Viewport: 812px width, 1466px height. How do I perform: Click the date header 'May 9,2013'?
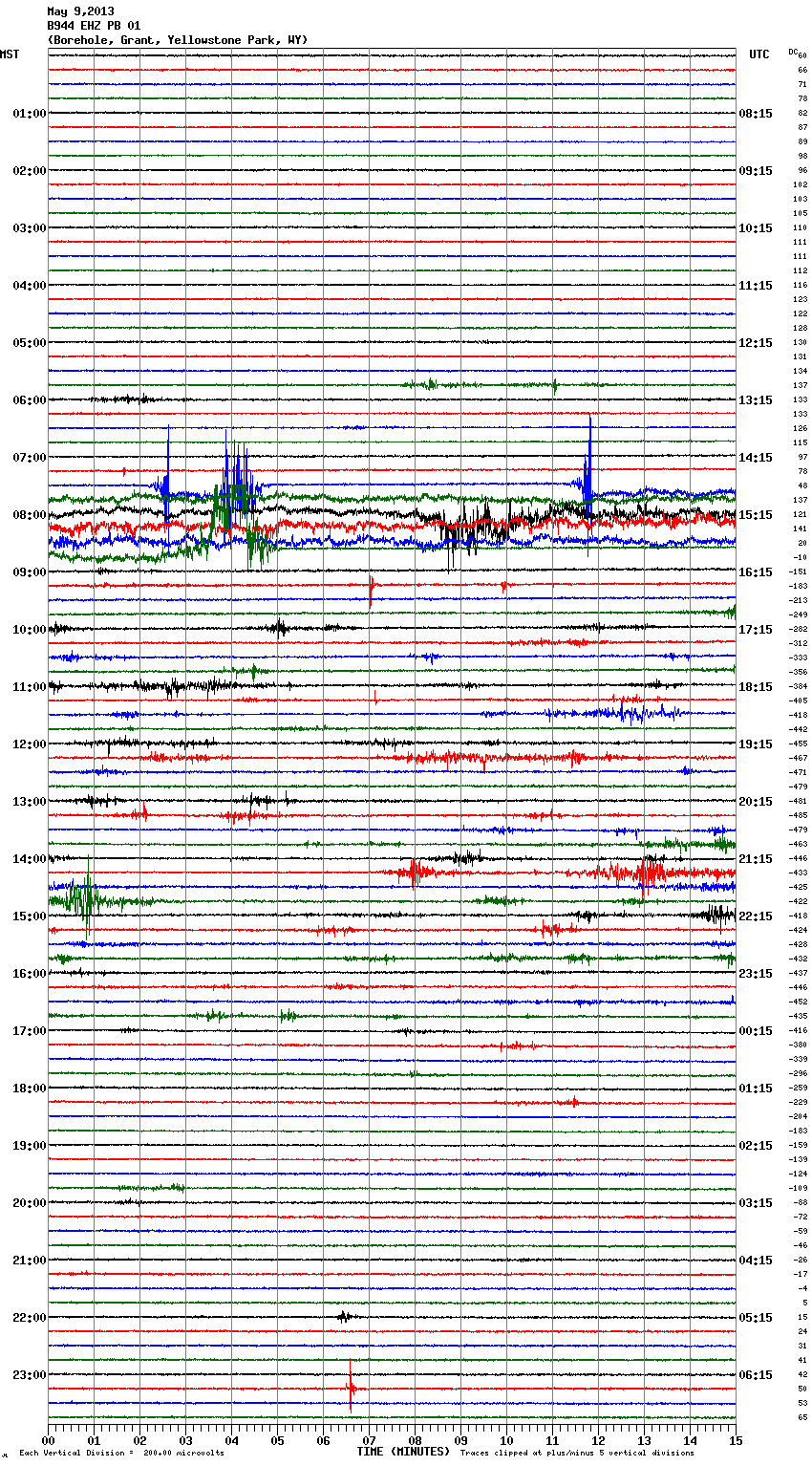click(x=80, y=11)
